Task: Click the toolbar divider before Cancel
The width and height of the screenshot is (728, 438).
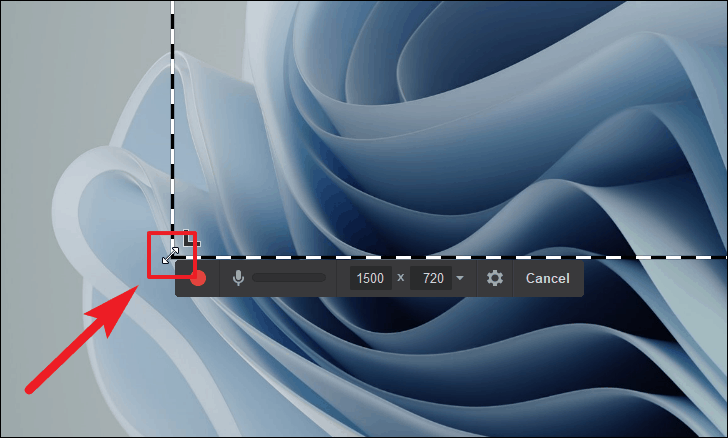Action: click(x=513, y=278)
